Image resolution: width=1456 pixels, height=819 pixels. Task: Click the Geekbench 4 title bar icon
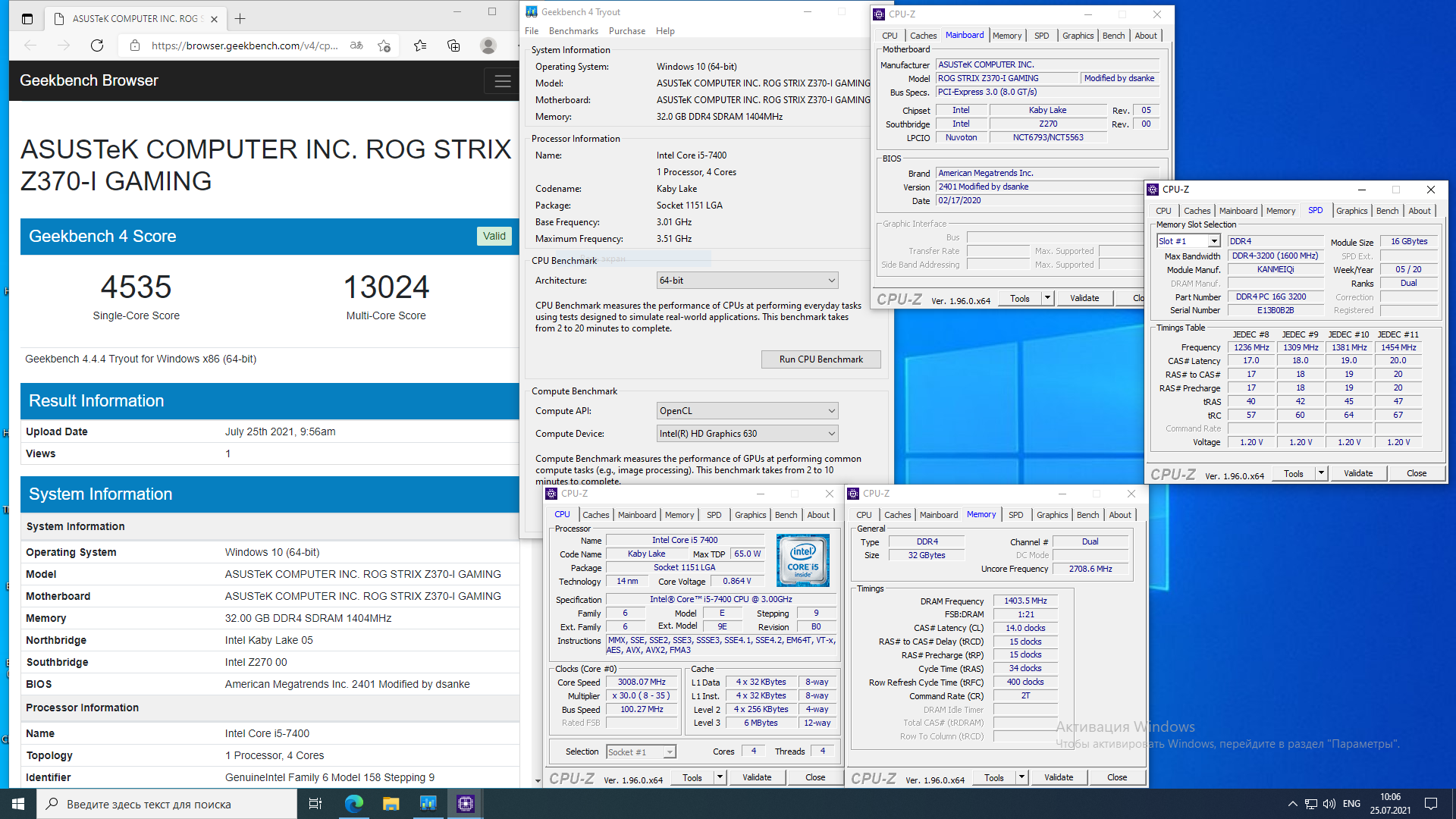[532, 11]
